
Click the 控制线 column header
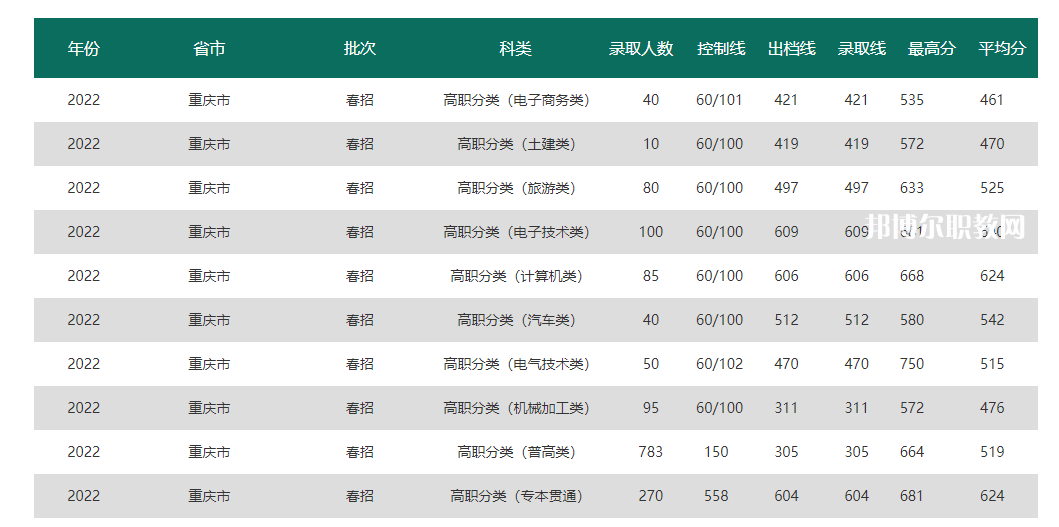[721, 49]
